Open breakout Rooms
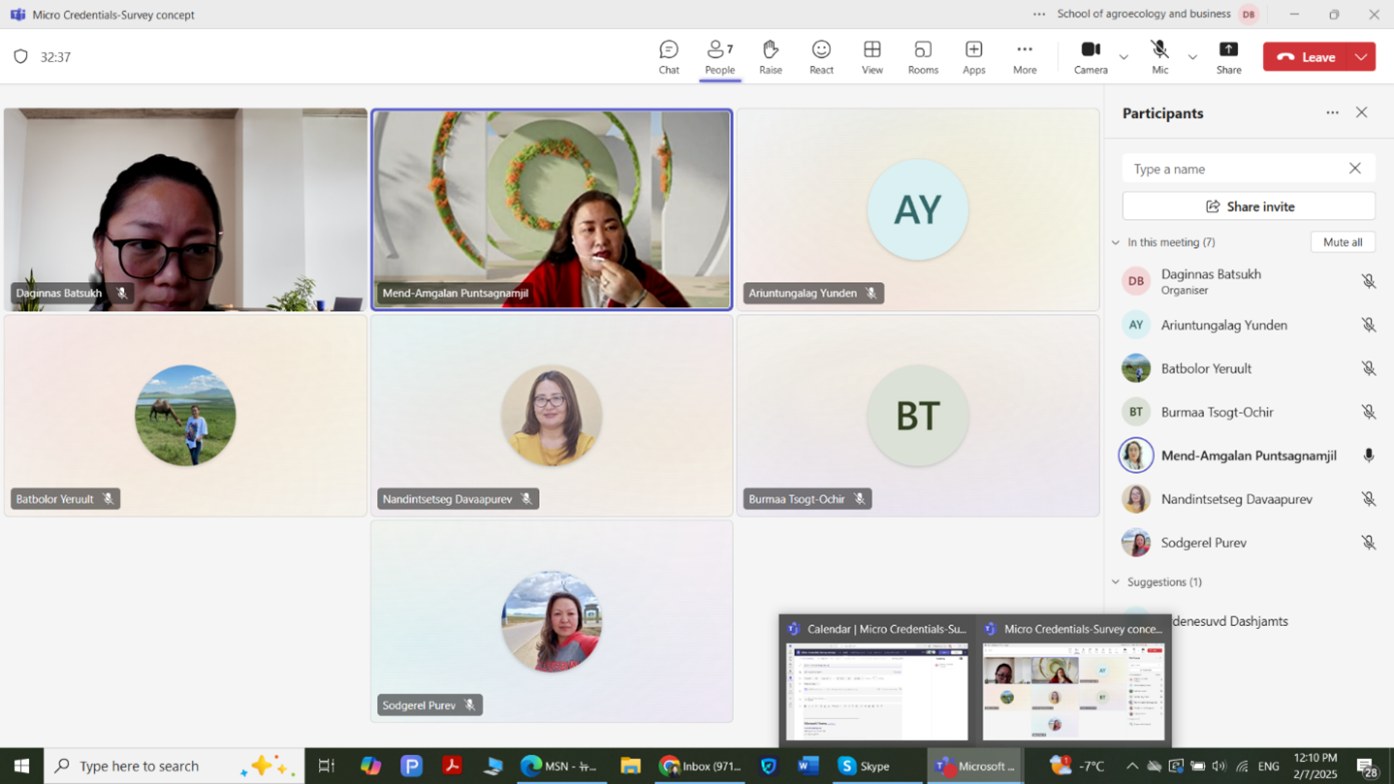1394x784 pixels. click(x=922, y=56)
